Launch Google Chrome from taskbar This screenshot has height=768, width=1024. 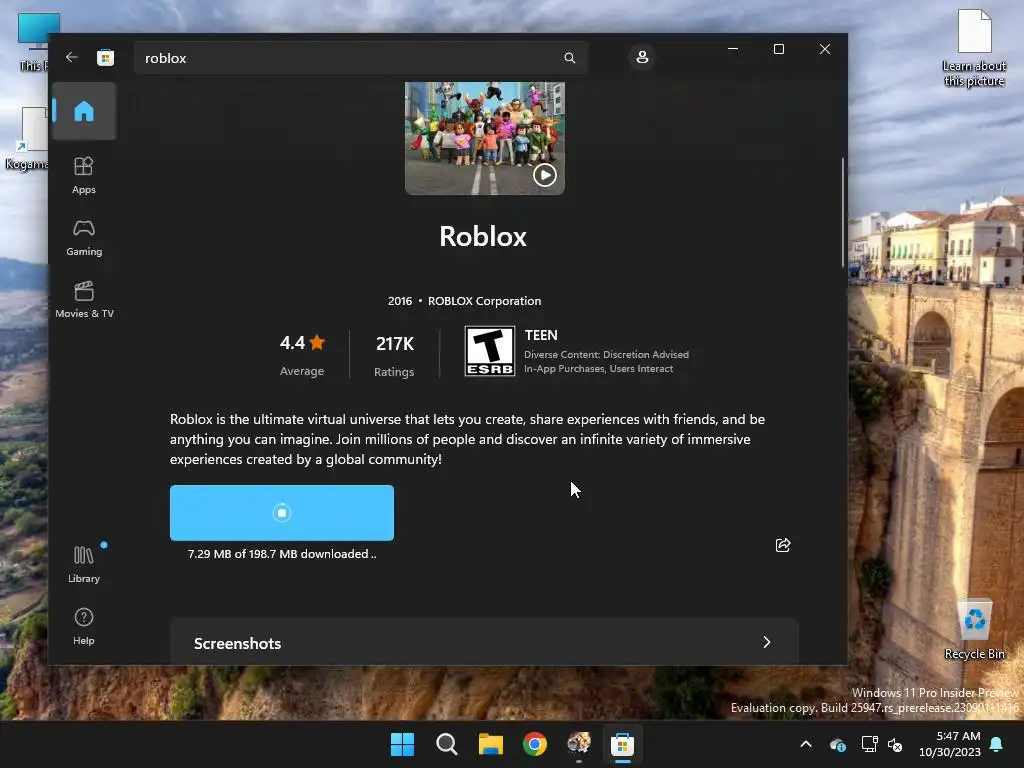(535, 744)
